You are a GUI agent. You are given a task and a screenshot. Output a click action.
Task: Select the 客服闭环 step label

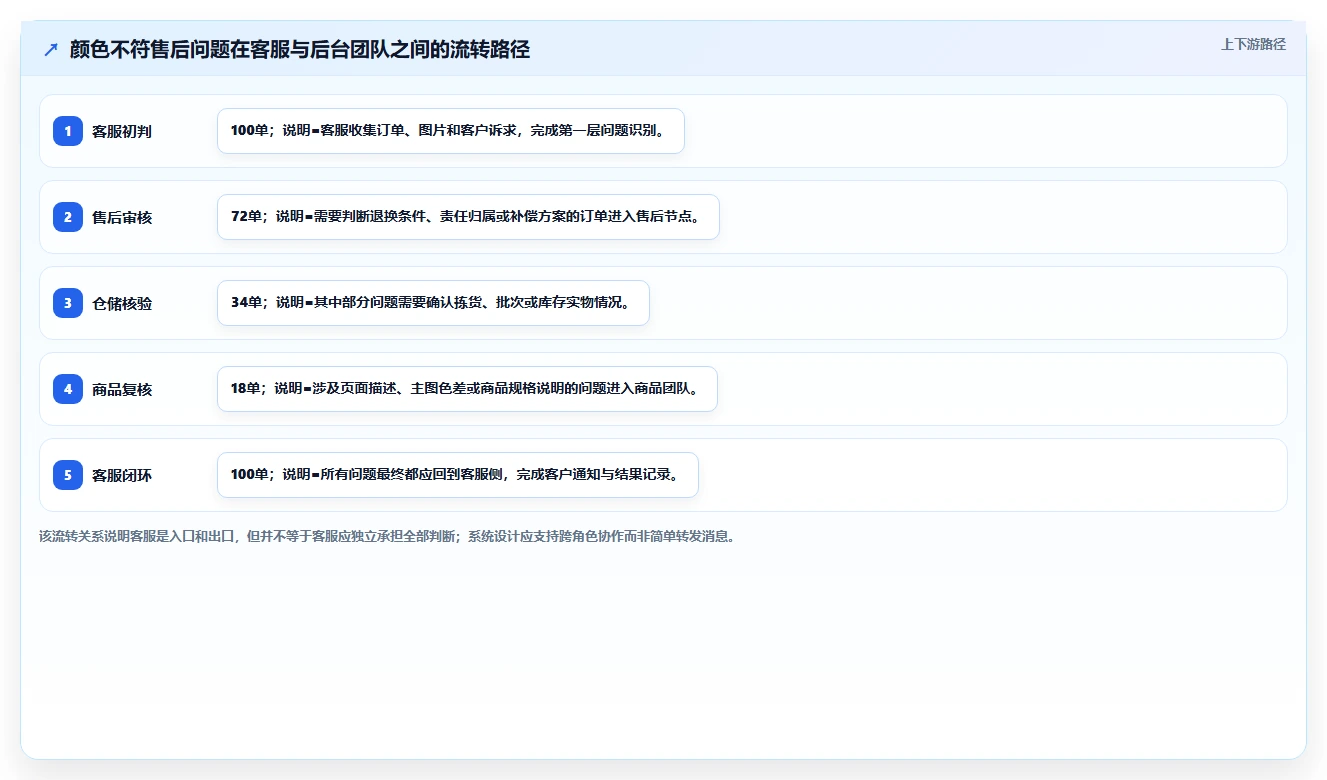(122, 476)
